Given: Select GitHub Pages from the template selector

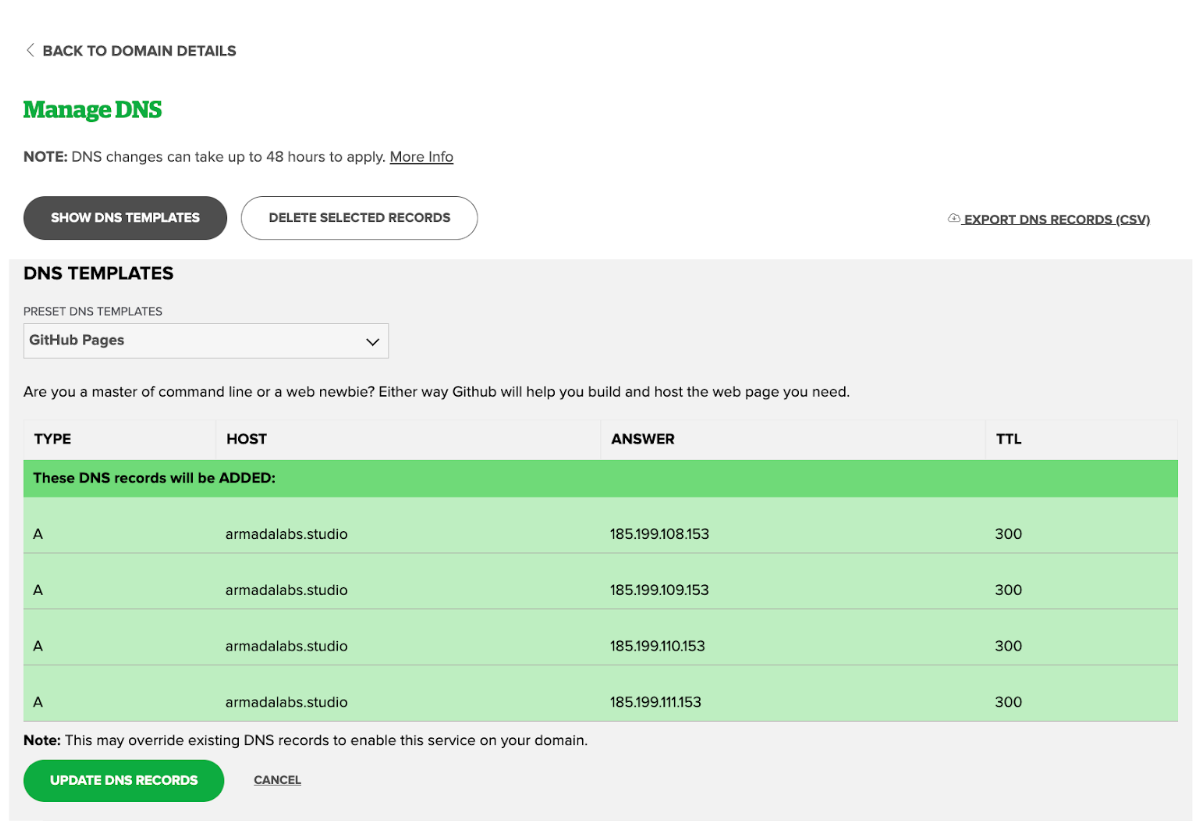Looking at the screenshot, I should [x=205, y=340].
